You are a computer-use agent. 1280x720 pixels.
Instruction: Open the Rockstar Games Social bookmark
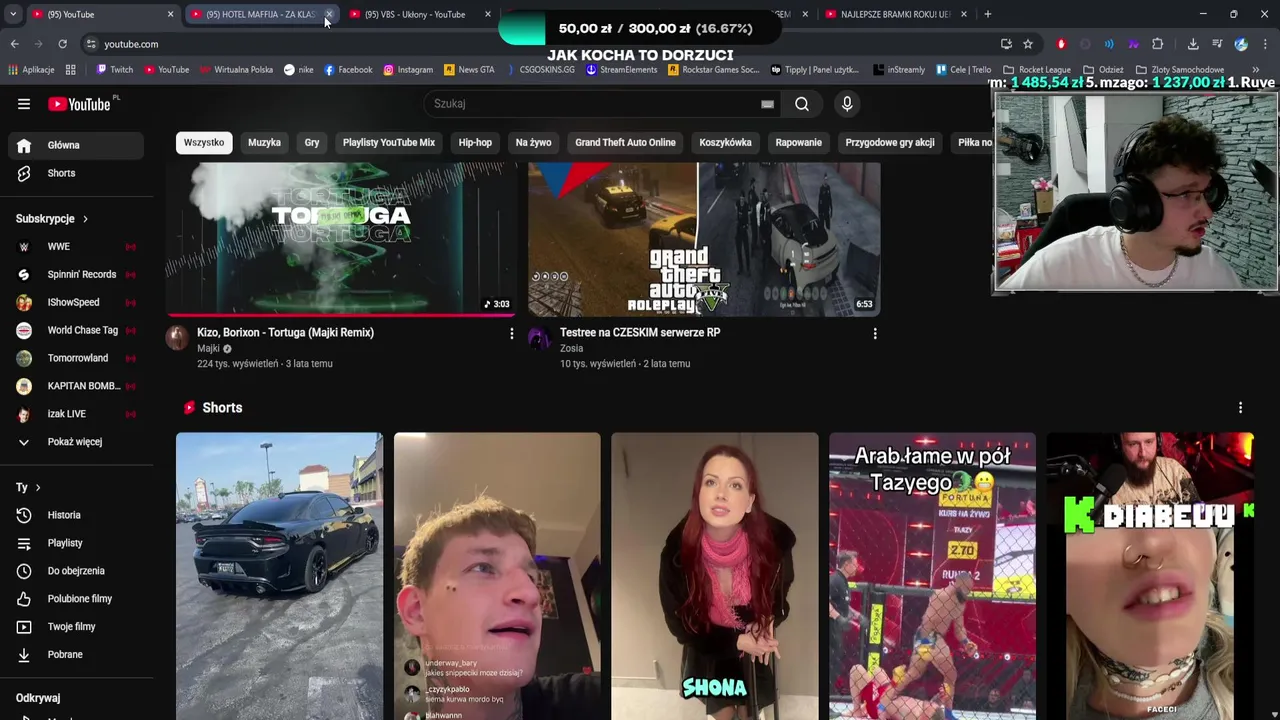[x=714, y=70]
